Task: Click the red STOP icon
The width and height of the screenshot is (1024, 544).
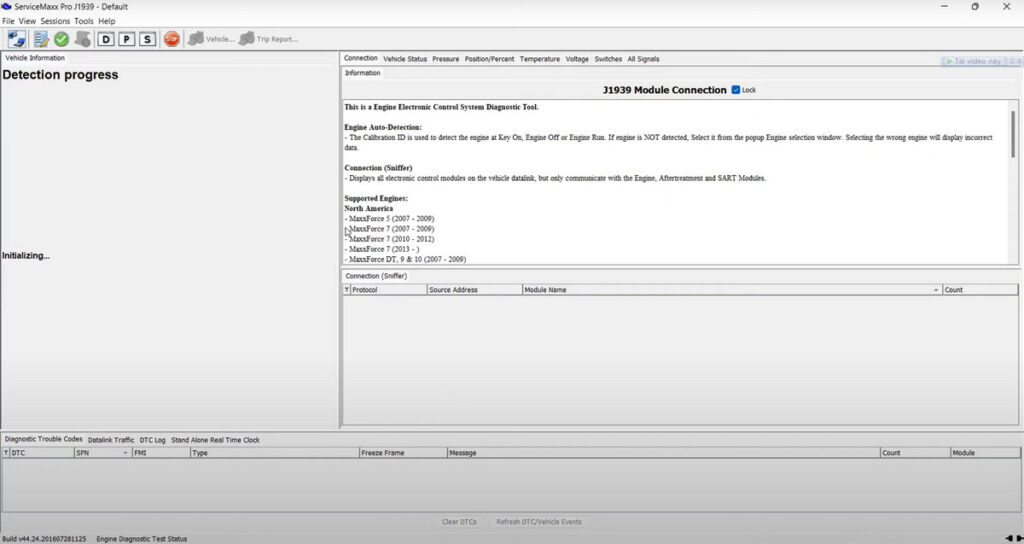Action: (x=171, y=39)
